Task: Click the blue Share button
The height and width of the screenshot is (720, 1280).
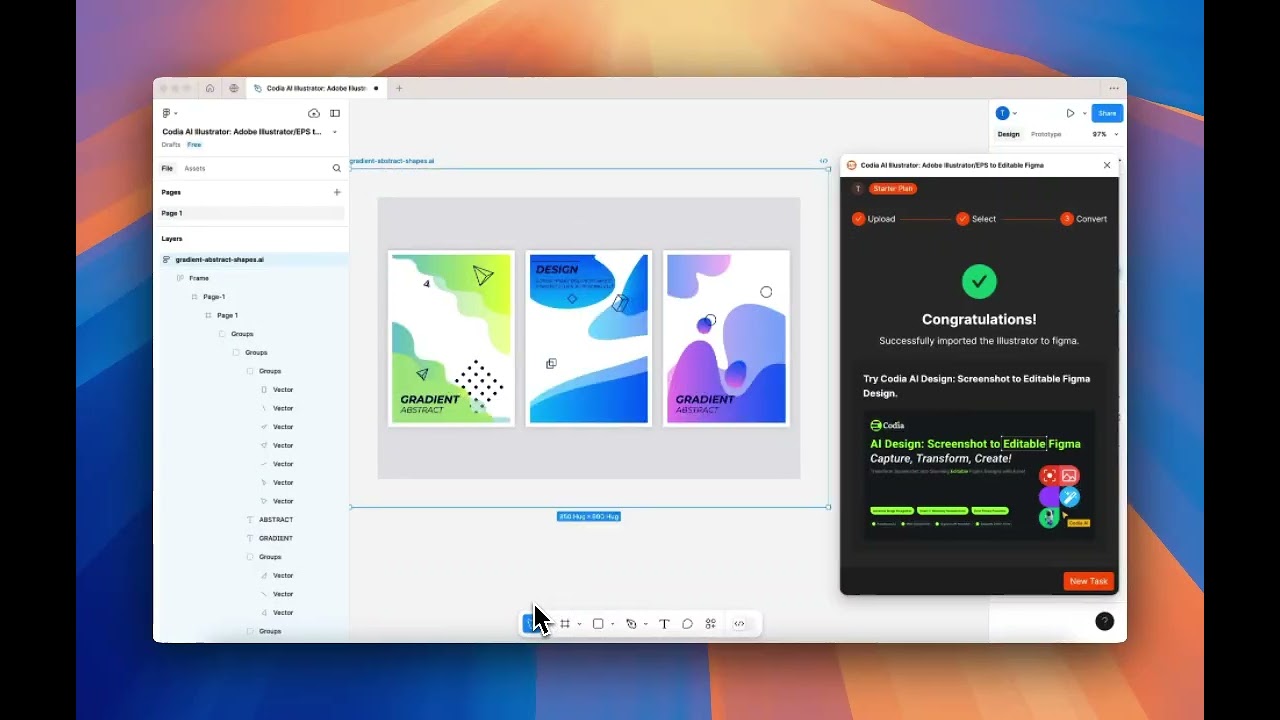Action: pyautogui.click(x=1107, y=113)
